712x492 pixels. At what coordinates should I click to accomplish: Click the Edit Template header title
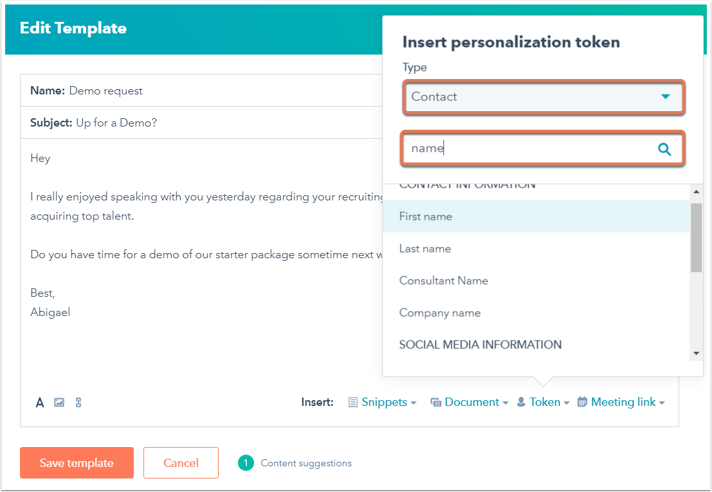(x=73, y=28)
